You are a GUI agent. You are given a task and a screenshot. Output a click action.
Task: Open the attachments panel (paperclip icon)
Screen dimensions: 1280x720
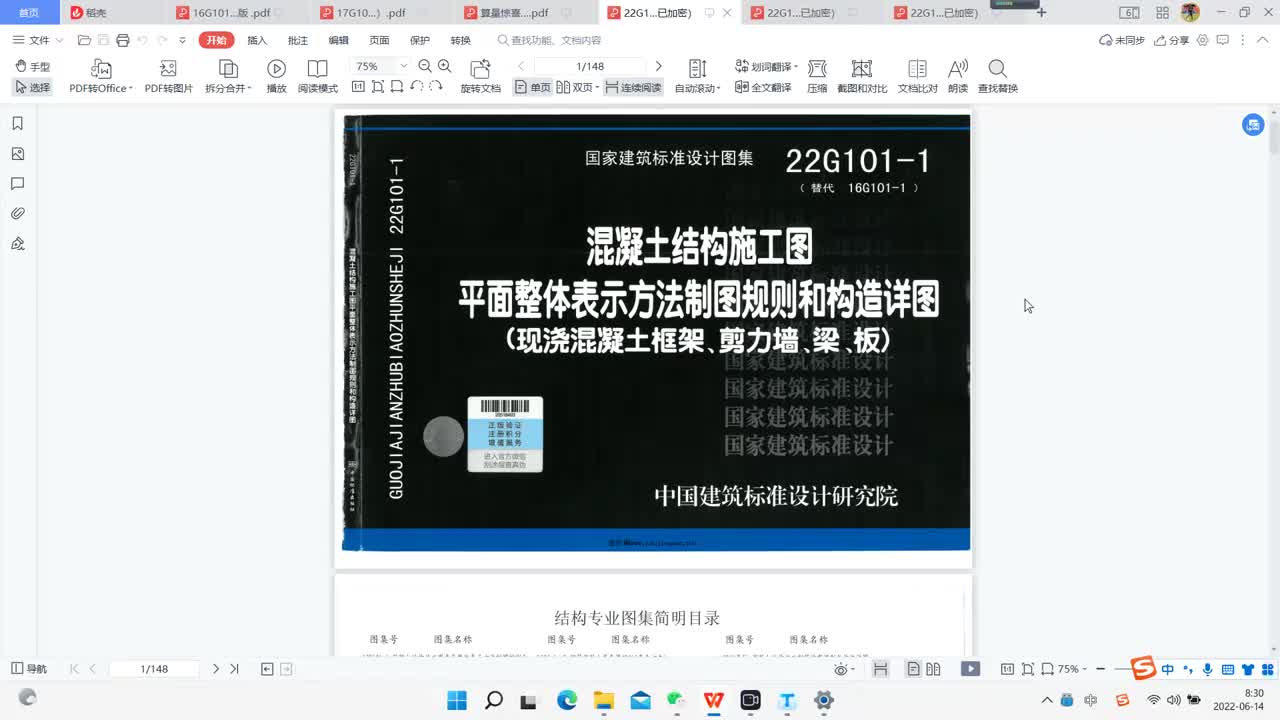pyautogui.click(x=17, y=214)
